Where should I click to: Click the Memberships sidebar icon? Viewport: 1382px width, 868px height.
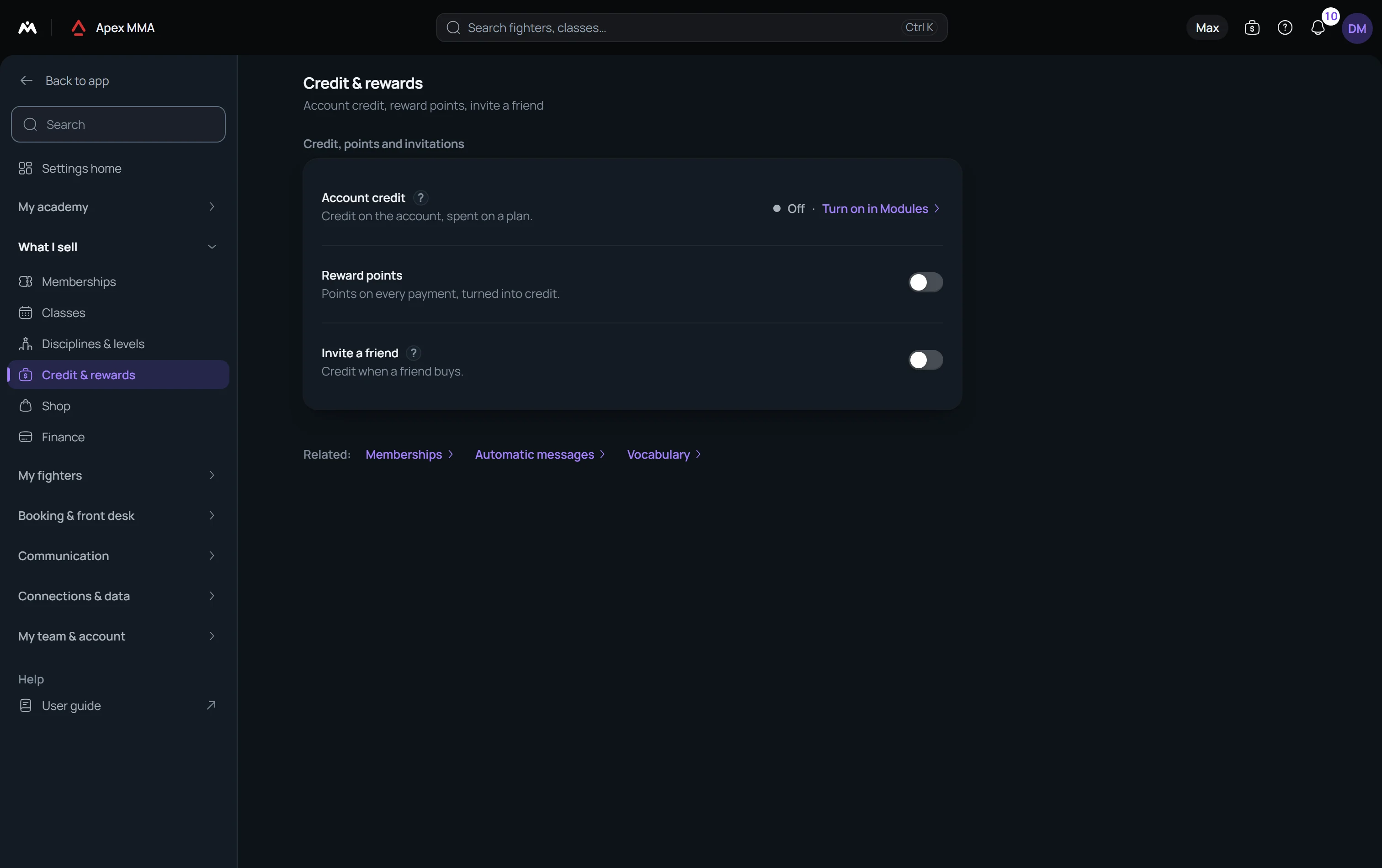tap(25, 282)
